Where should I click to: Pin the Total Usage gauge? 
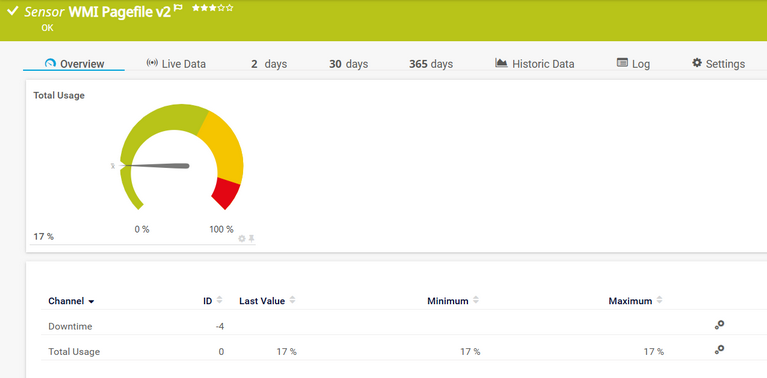[251, 239]
